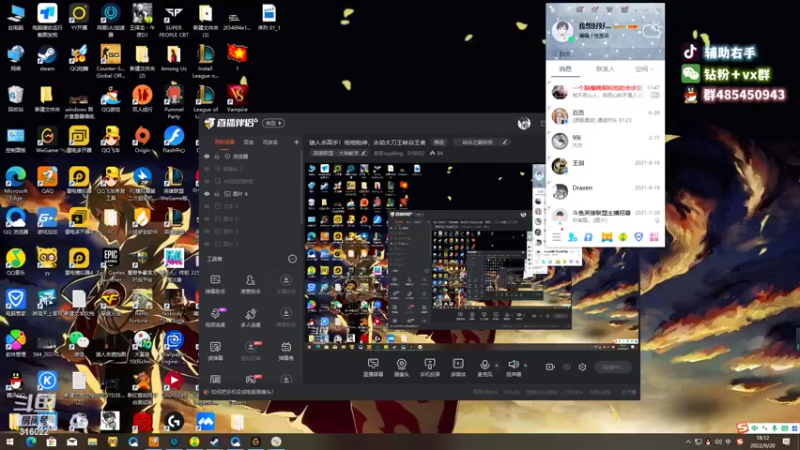
Task: Click the QQ profile avatar
Action: [x=562, y=31]
